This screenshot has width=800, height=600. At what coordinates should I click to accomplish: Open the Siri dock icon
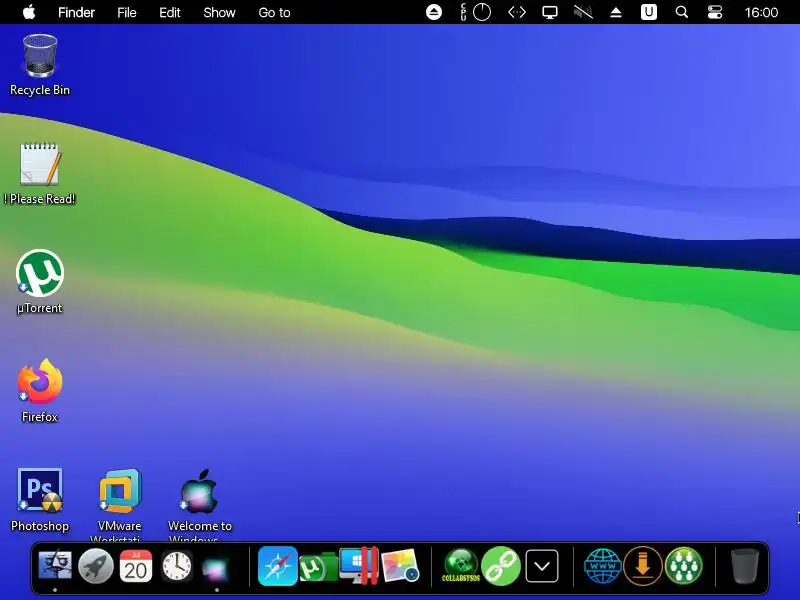click(x=216, y=567)
